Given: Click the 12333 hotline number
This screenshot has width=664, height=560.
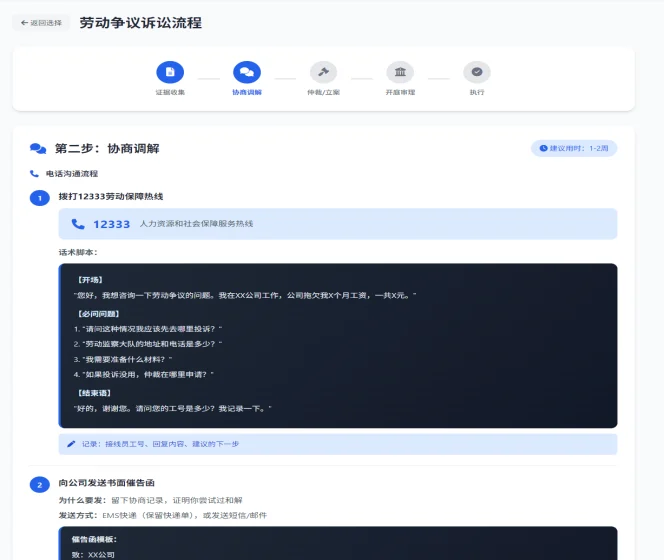Looking at the screenshot, I should click(111, 224).
